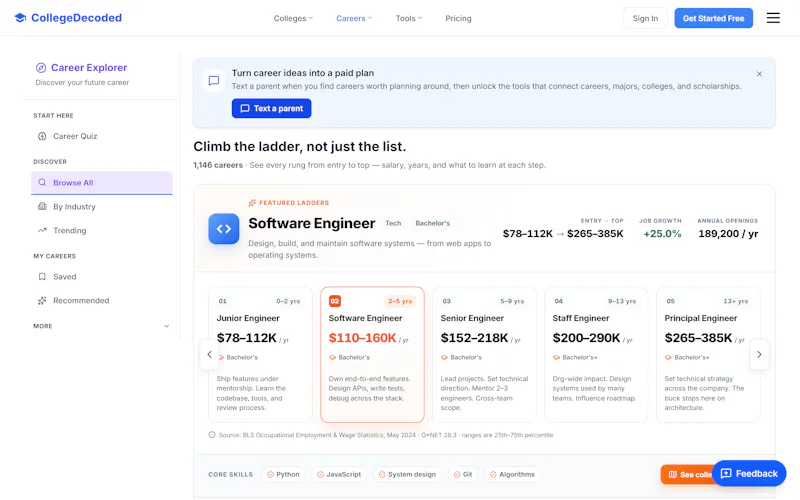Screen dimensions: 800x500
Task: Click the Browse All search icon
Action: click(42, 183)
